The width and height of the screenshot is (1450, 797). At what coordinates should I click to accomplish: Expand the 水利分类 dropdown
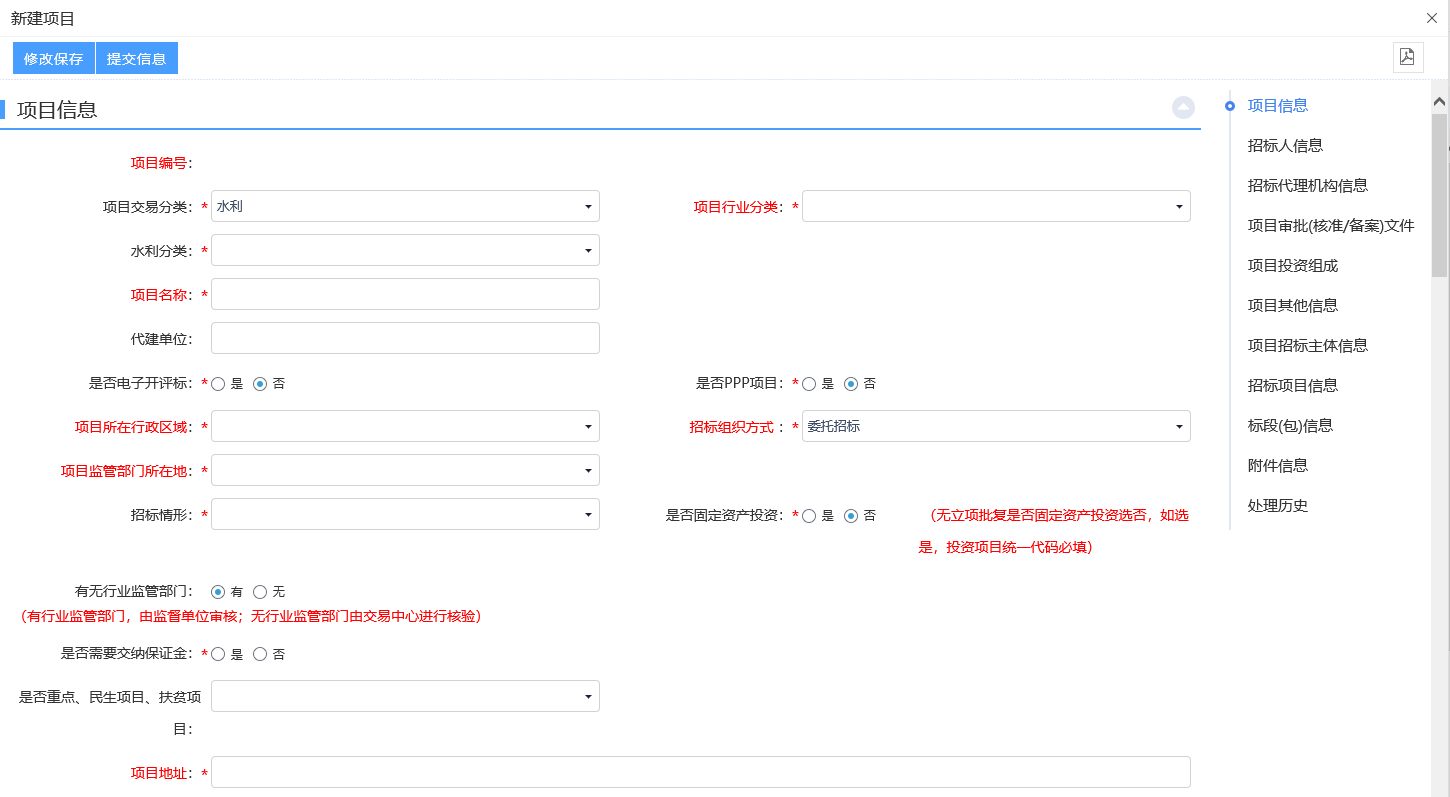pyautogui.click(x=405, y=250)
